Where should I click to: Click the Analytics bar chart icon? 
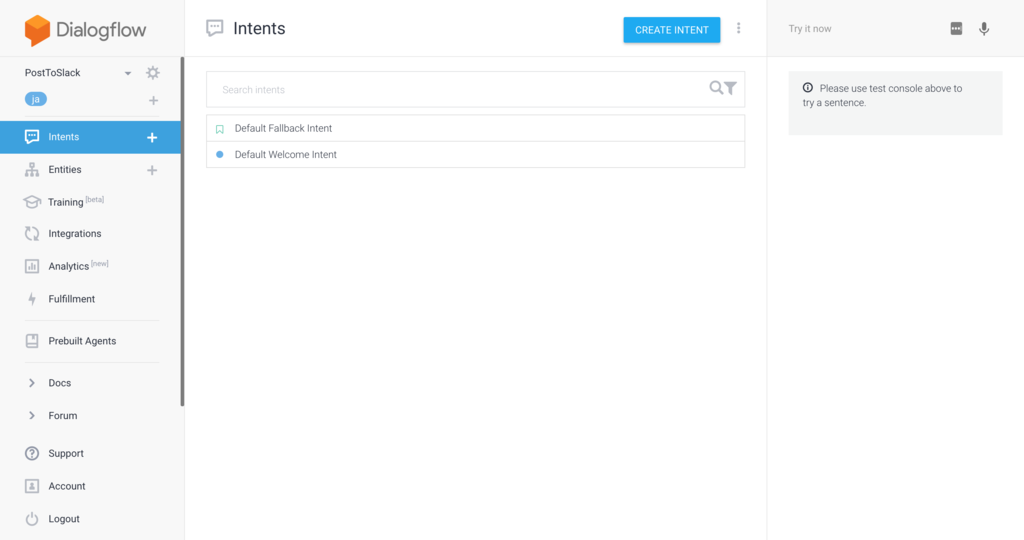[x=32, y=266]
